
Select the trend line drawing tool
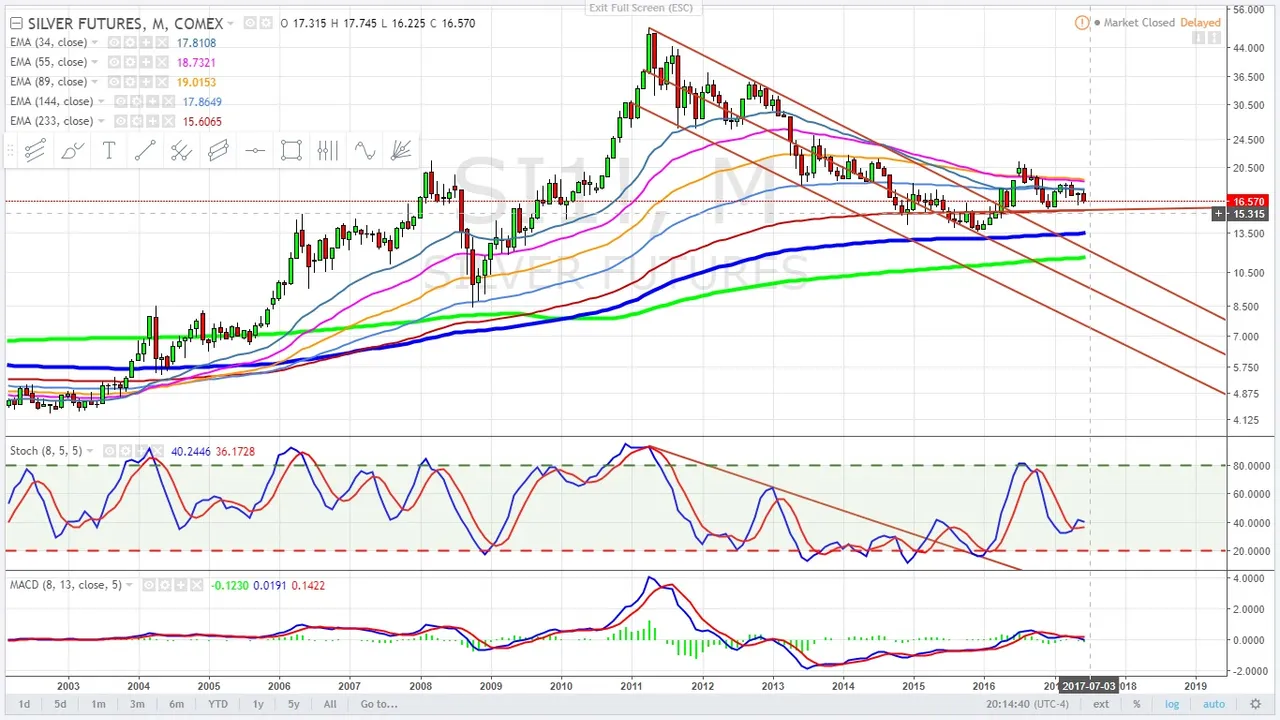tap(34, 151)
